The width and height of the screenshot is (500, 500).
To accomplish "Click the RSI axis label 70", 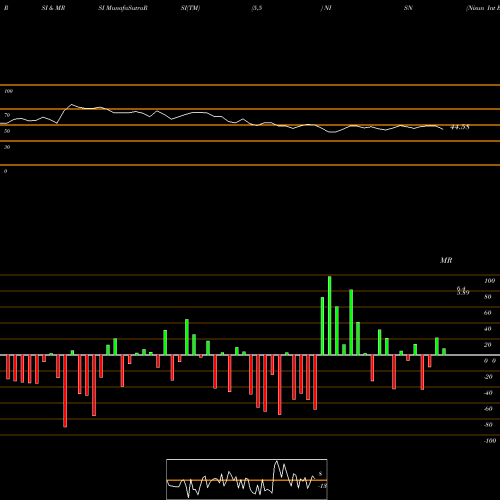I will coord(7,115).
